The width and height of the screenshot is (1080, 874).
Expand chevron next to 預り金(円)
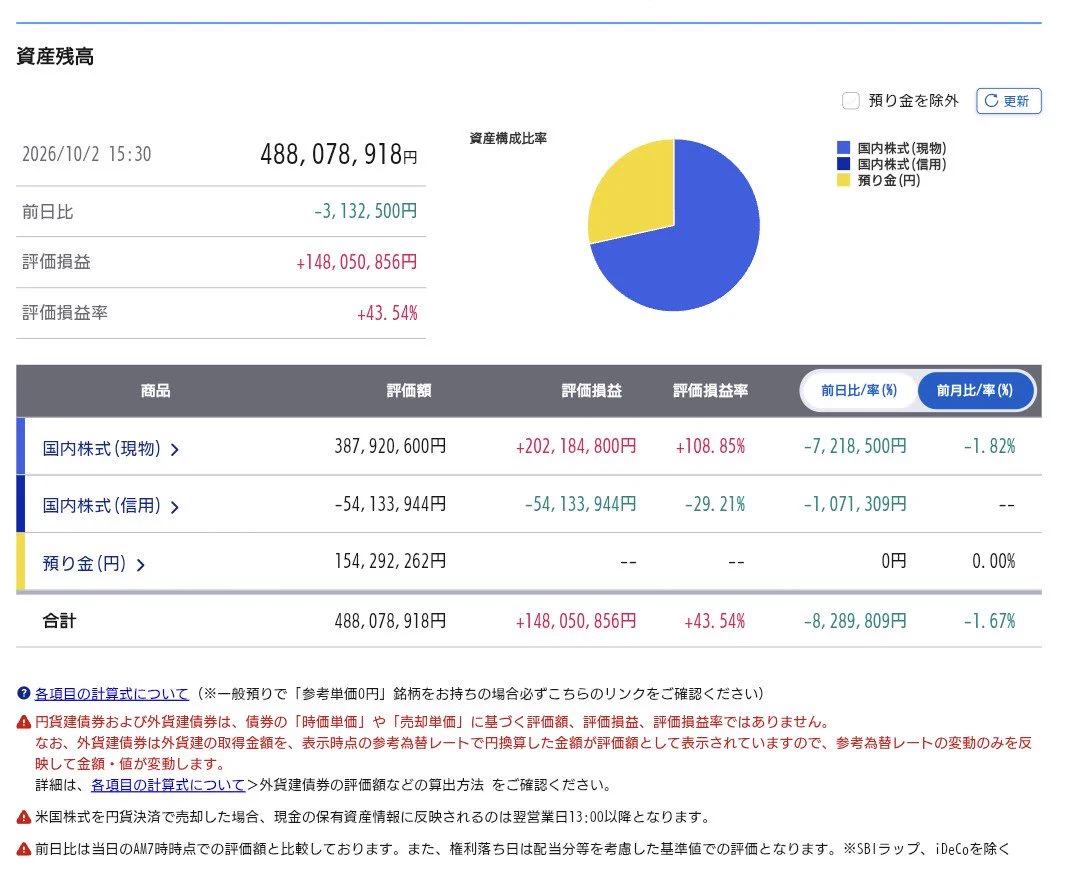141,565
